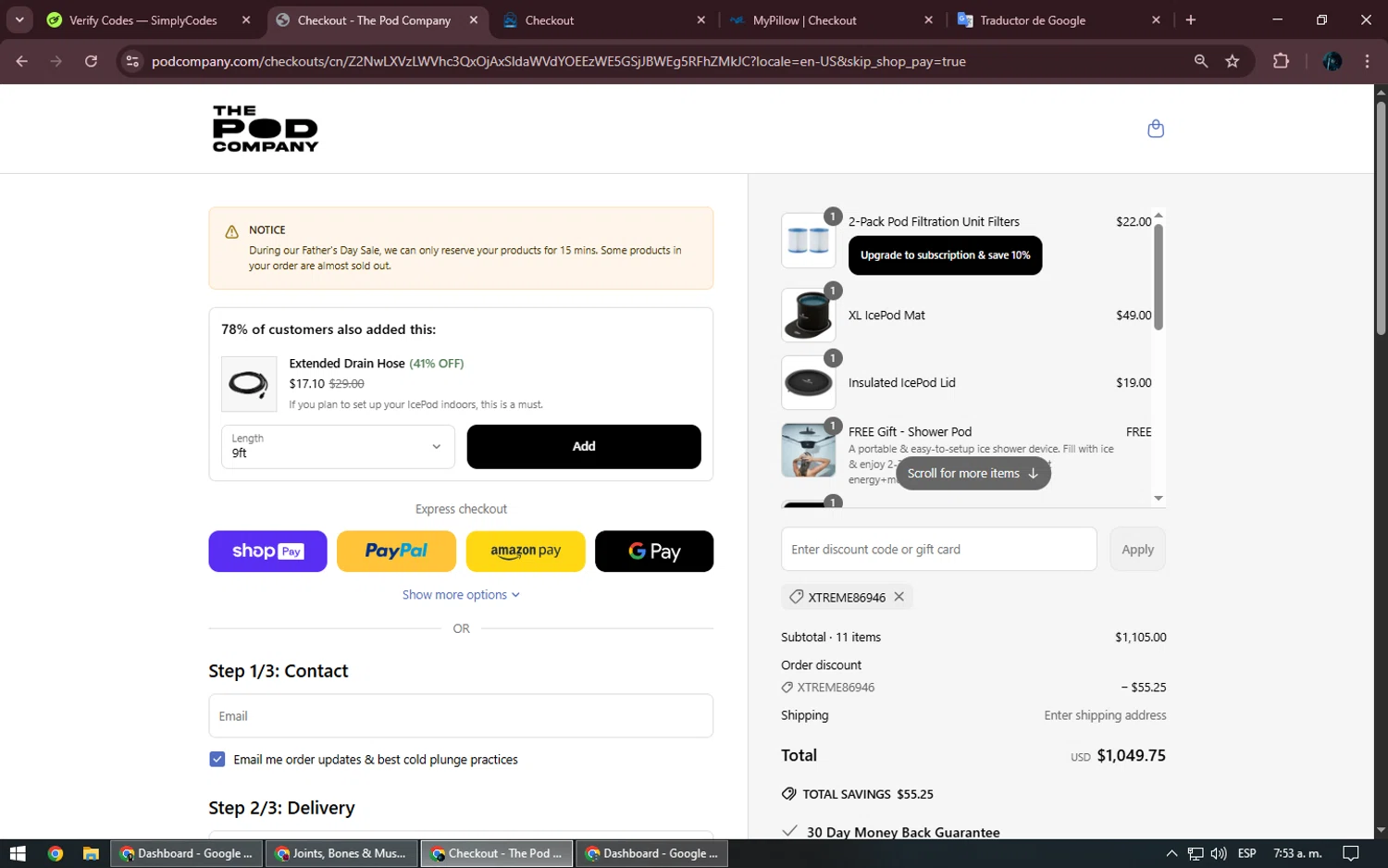Open first Dashboard - Google taskbar window
This screenshot has width=1388, height=868.
pyautogui.click(x=186, y=853)
